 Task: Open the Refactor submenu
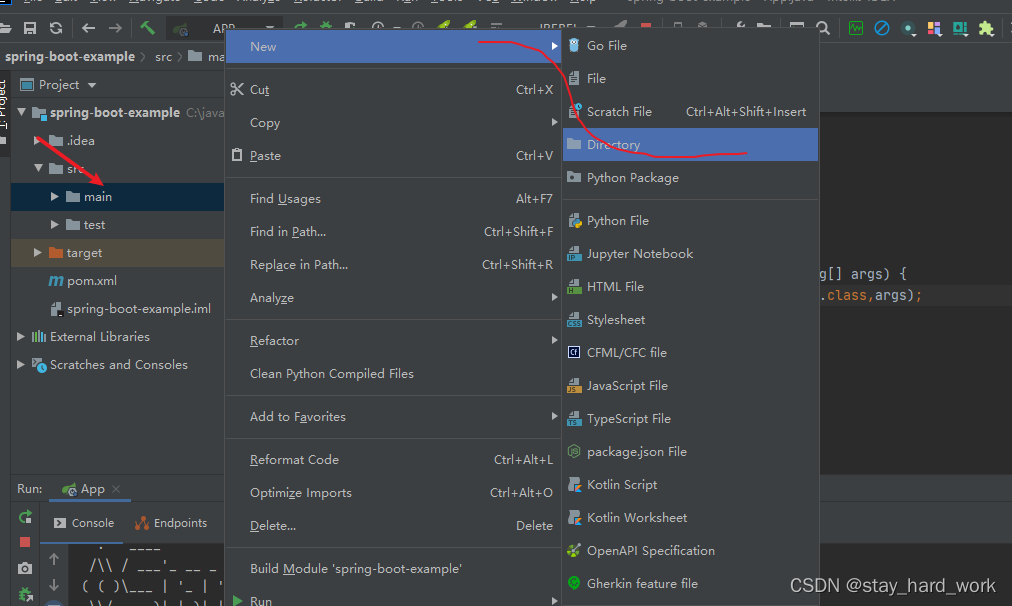[x=393, y=340]
